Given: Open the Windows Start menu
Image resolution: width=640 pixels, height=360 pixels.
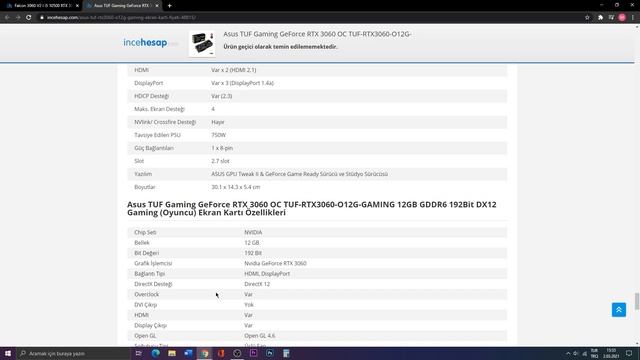Looking at the screenshot, I should [x=8, y=353].
